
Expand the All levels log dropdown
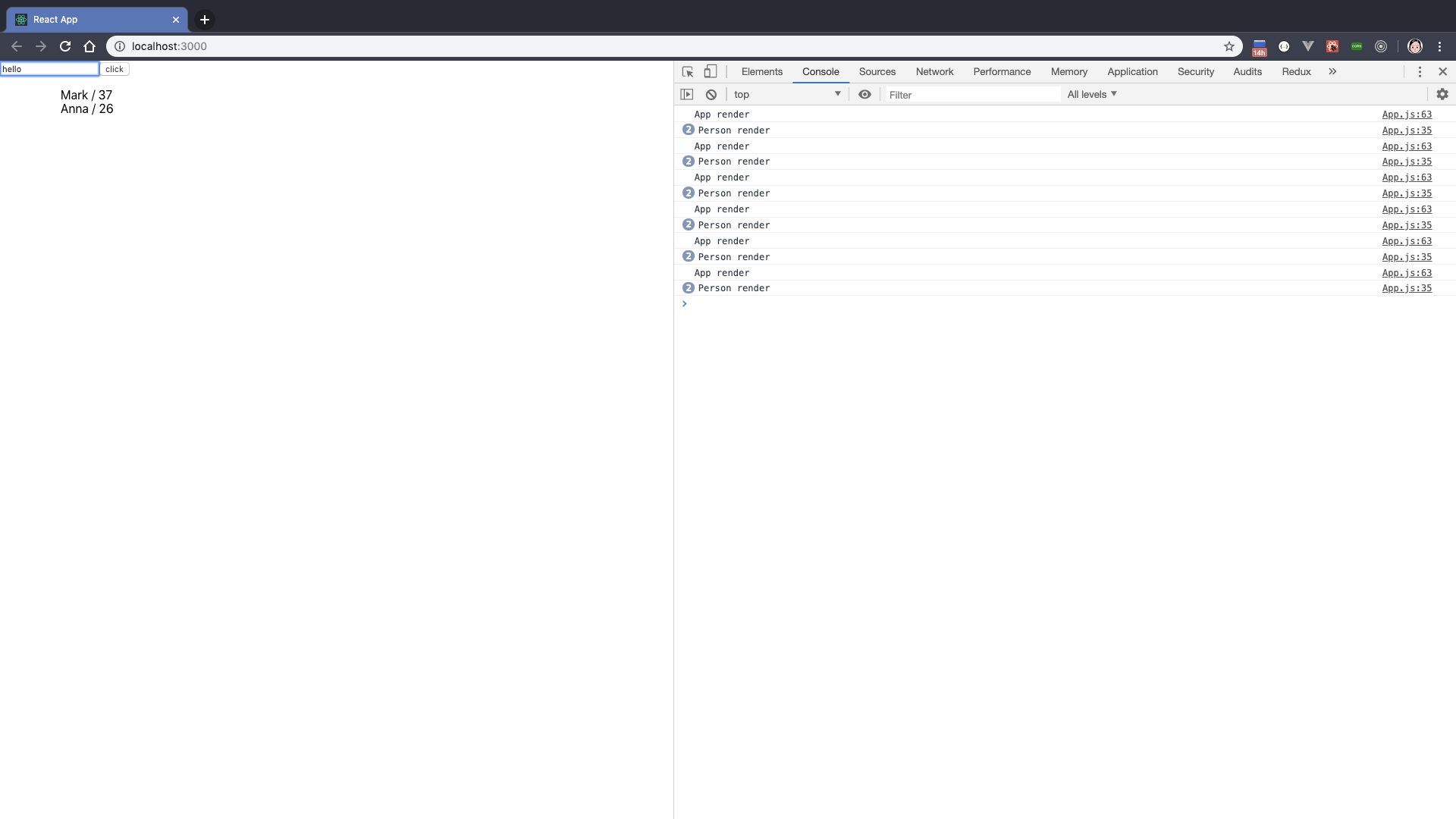1092,95
